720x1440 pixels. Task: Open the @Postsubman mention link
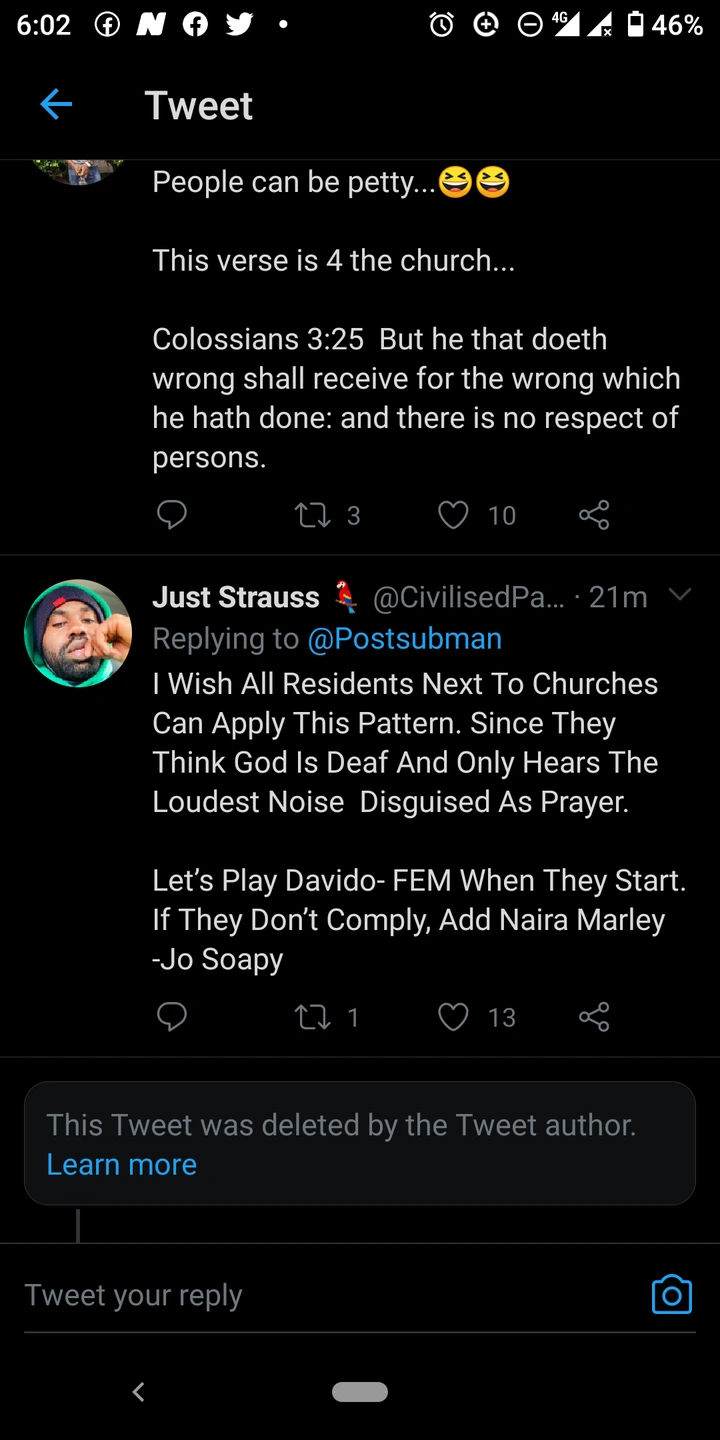coord(405,638)
